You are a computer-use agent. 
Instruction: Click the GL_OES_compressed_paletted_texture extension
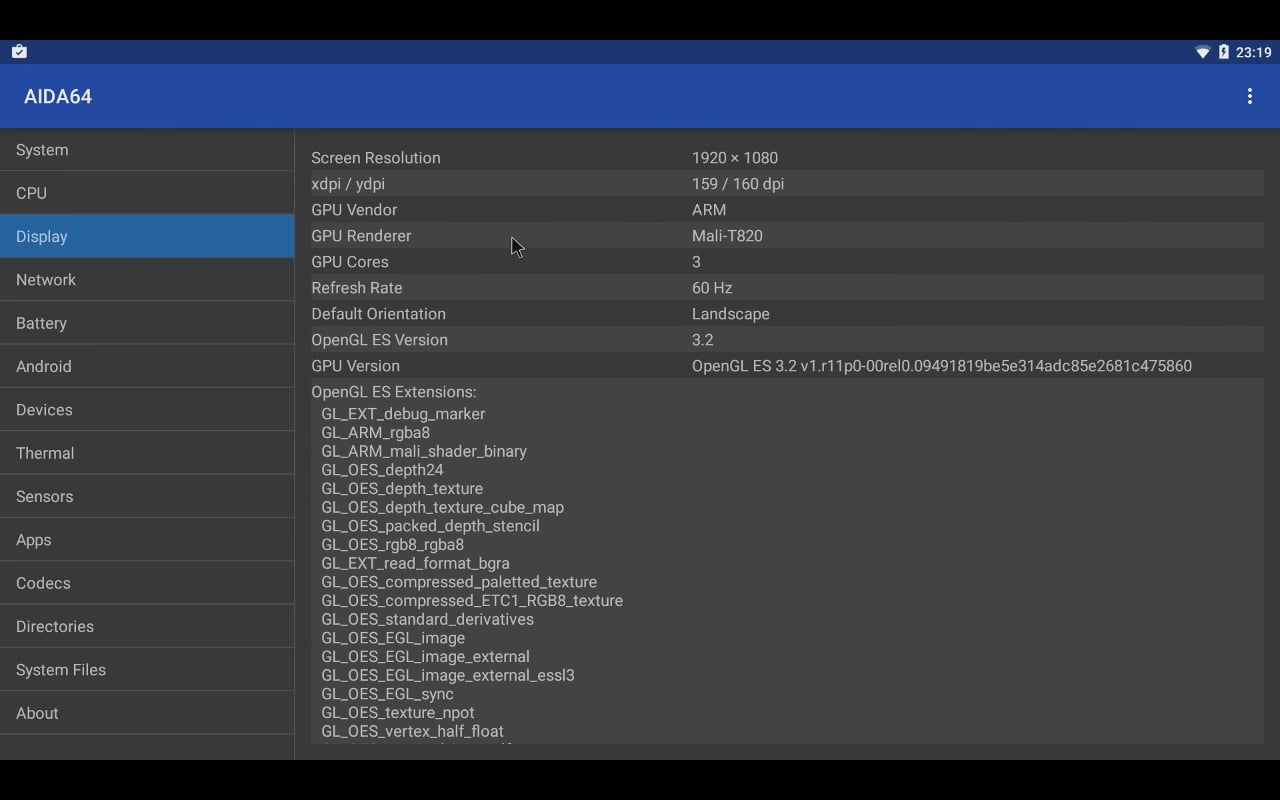tap(459, 582)
